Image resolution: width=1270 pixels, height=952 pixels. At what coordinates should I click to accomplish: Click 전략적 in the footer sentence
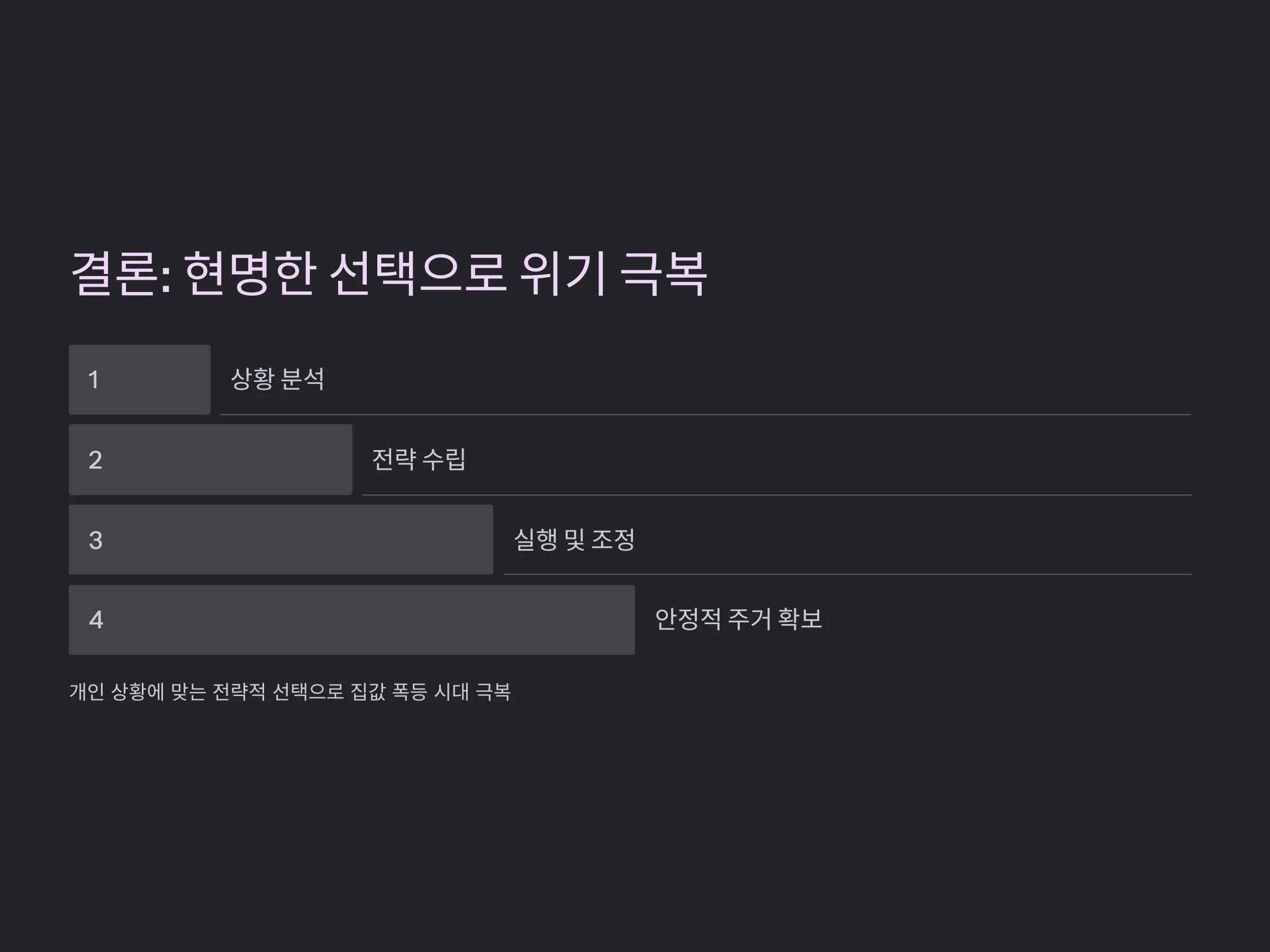pyautogui.click(x=239, y=691)
